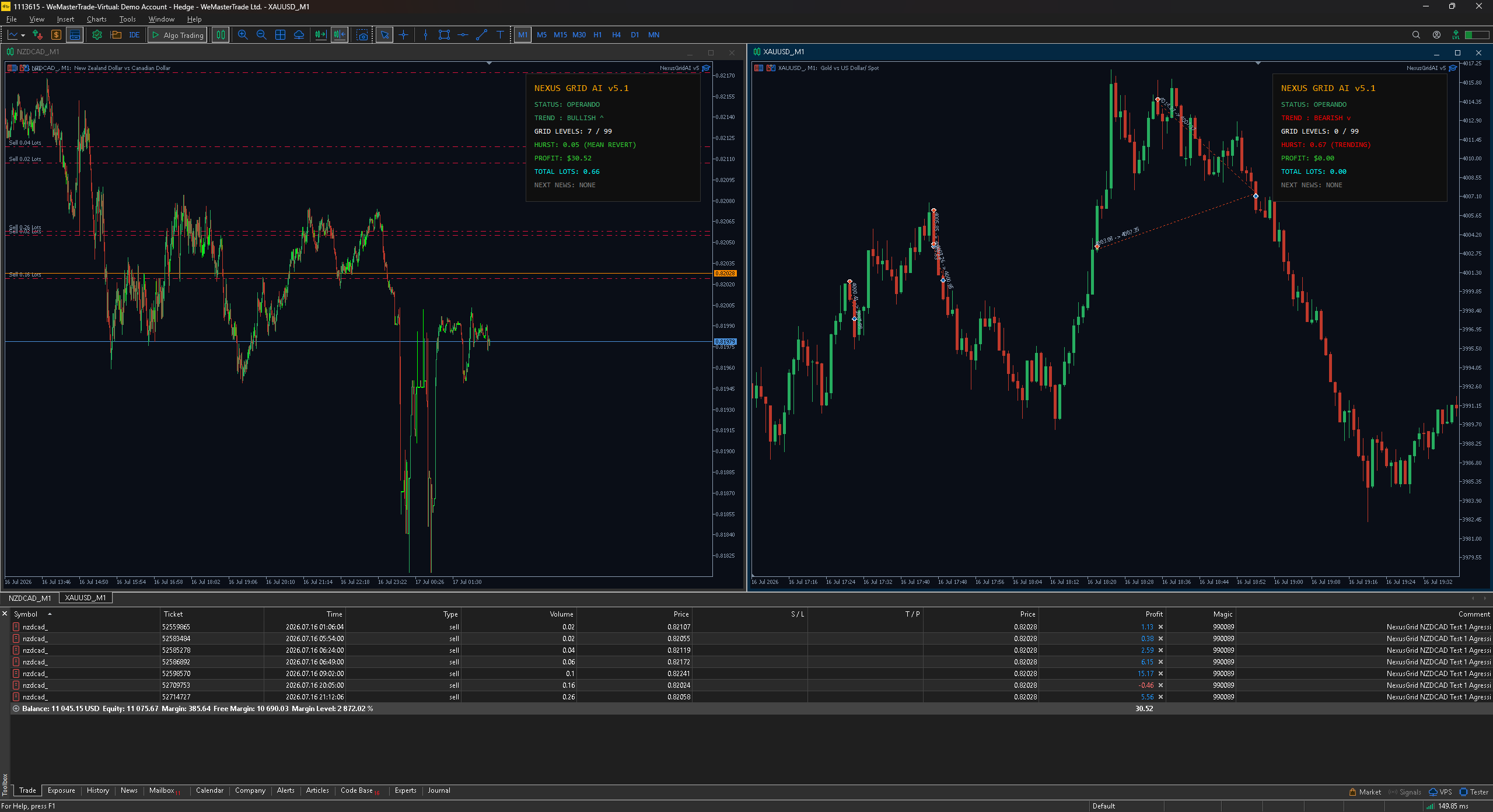This screenshot has width=1493, height=812.
Task: Open the Journal tab in Toolbox
Action: [x=439, y=790]
